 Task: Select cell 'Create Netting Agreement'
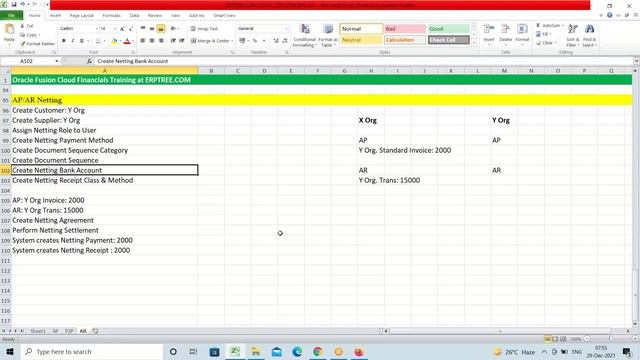coord(104,220)
